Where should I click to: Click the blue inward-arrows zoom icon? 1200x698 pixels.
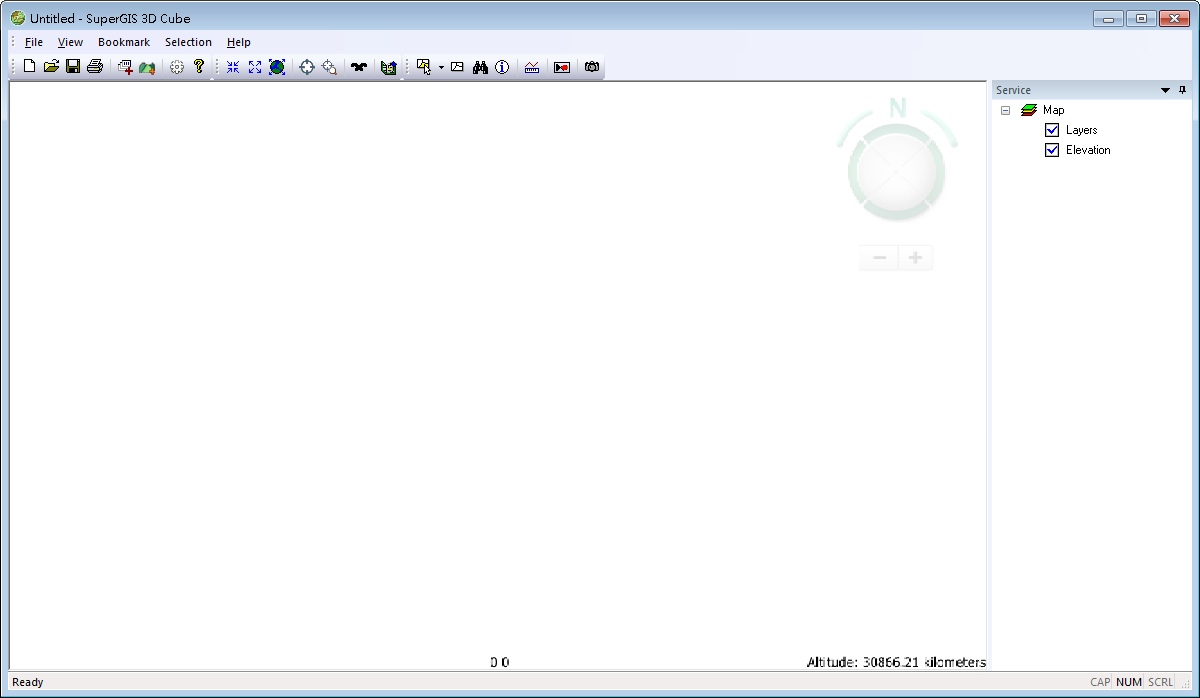coord(233,67)
